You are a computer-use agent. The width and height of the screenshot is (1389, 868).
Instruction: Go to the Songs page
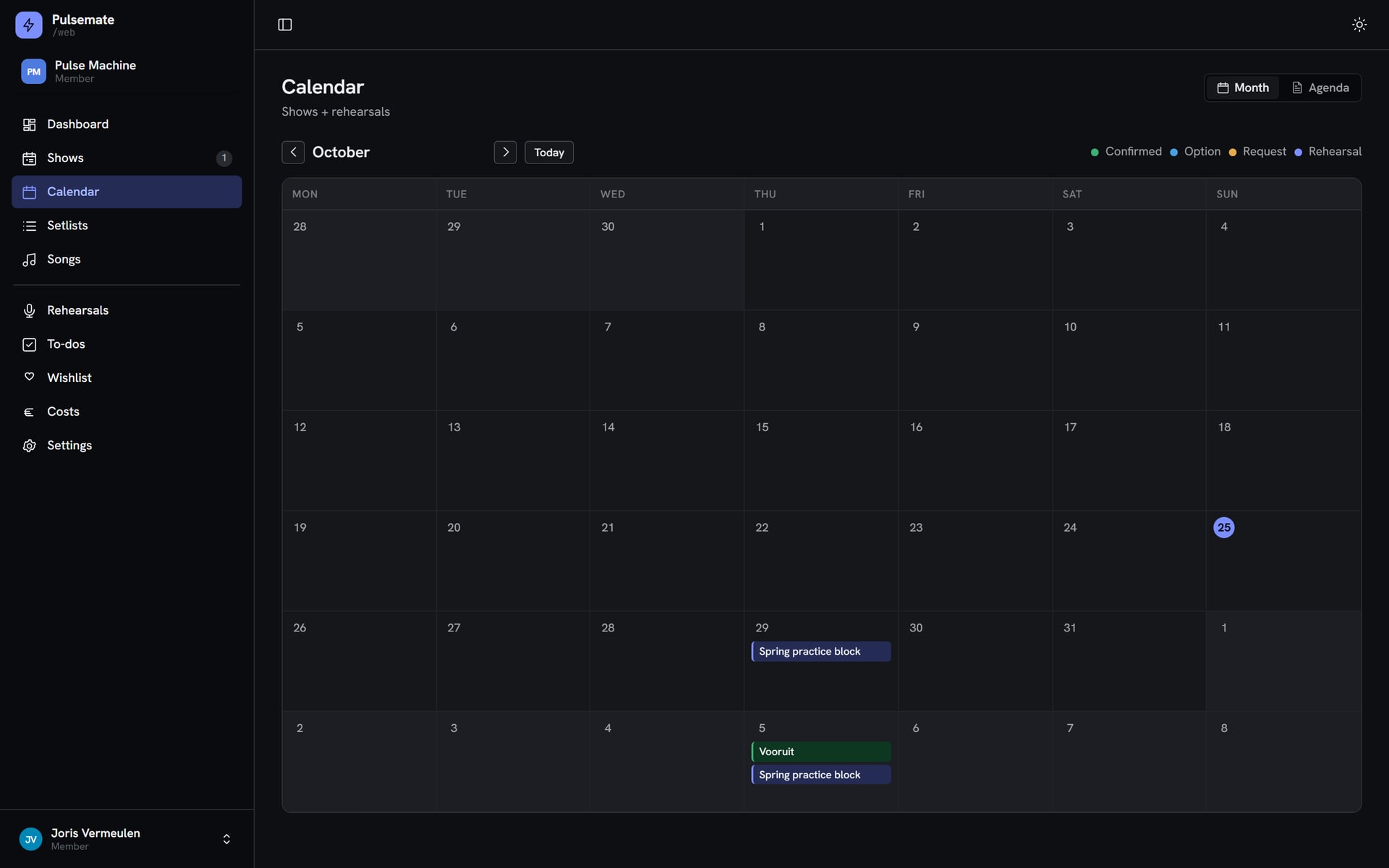pyautogui.click(x=127, y=259)
